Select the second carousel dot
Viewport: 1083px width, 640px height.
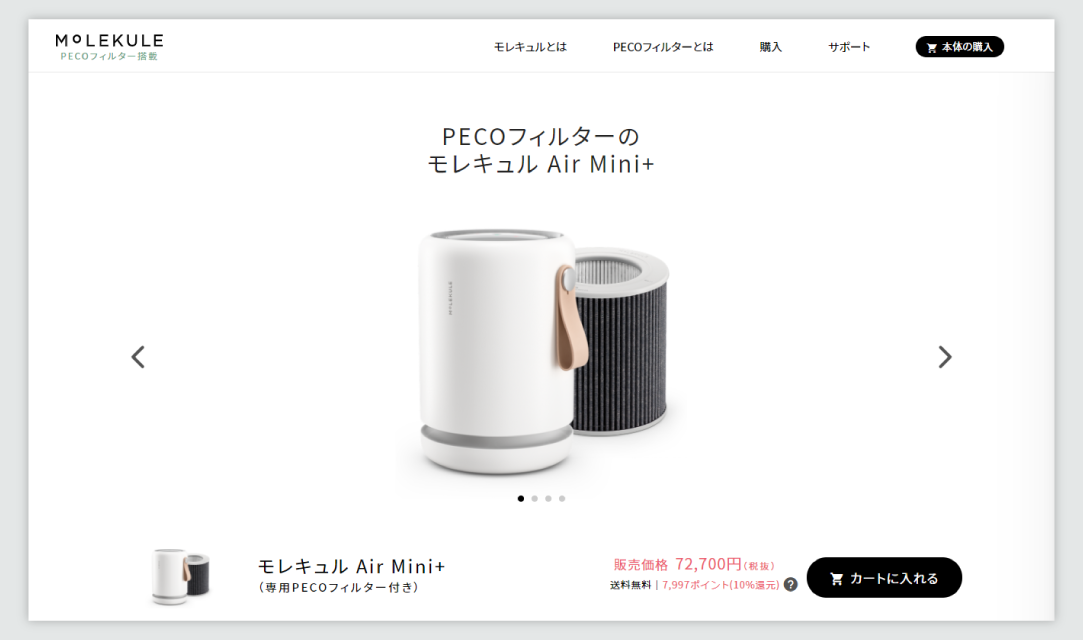click(535, 498)
